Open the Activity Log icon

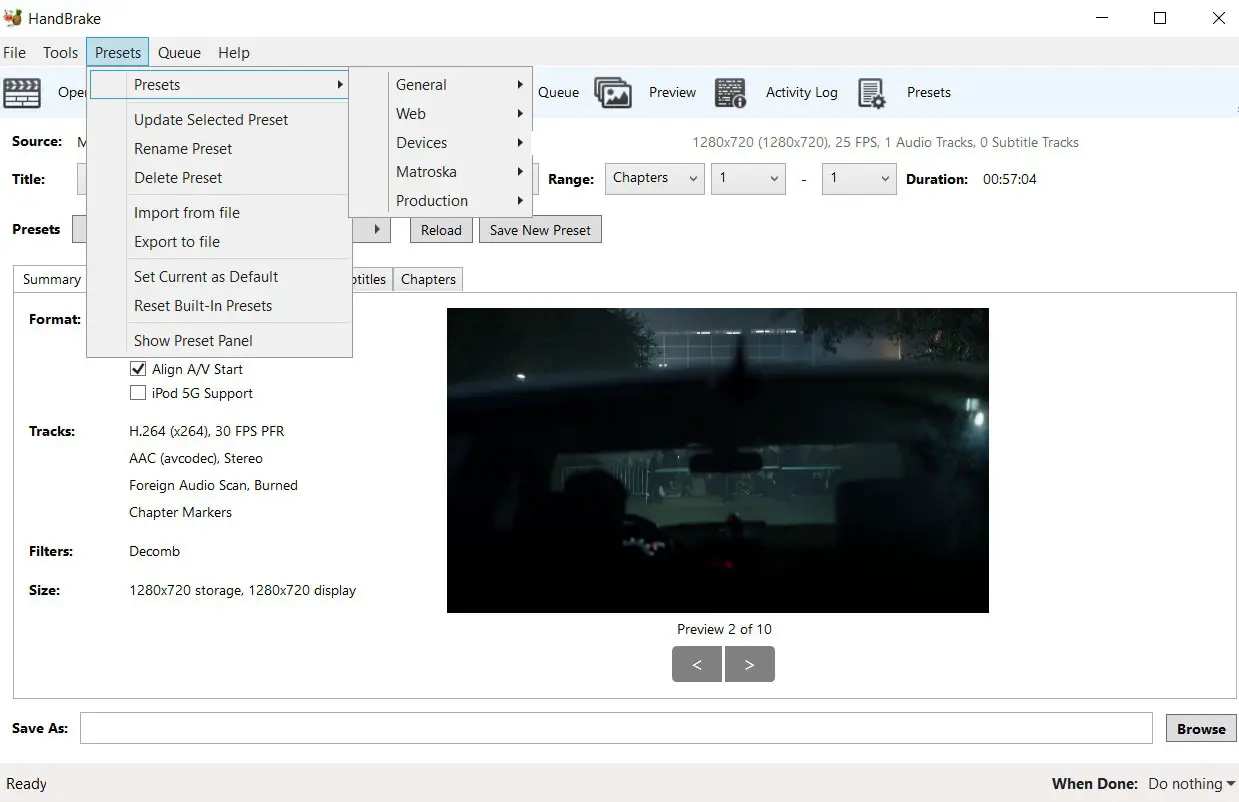(731, 92)
